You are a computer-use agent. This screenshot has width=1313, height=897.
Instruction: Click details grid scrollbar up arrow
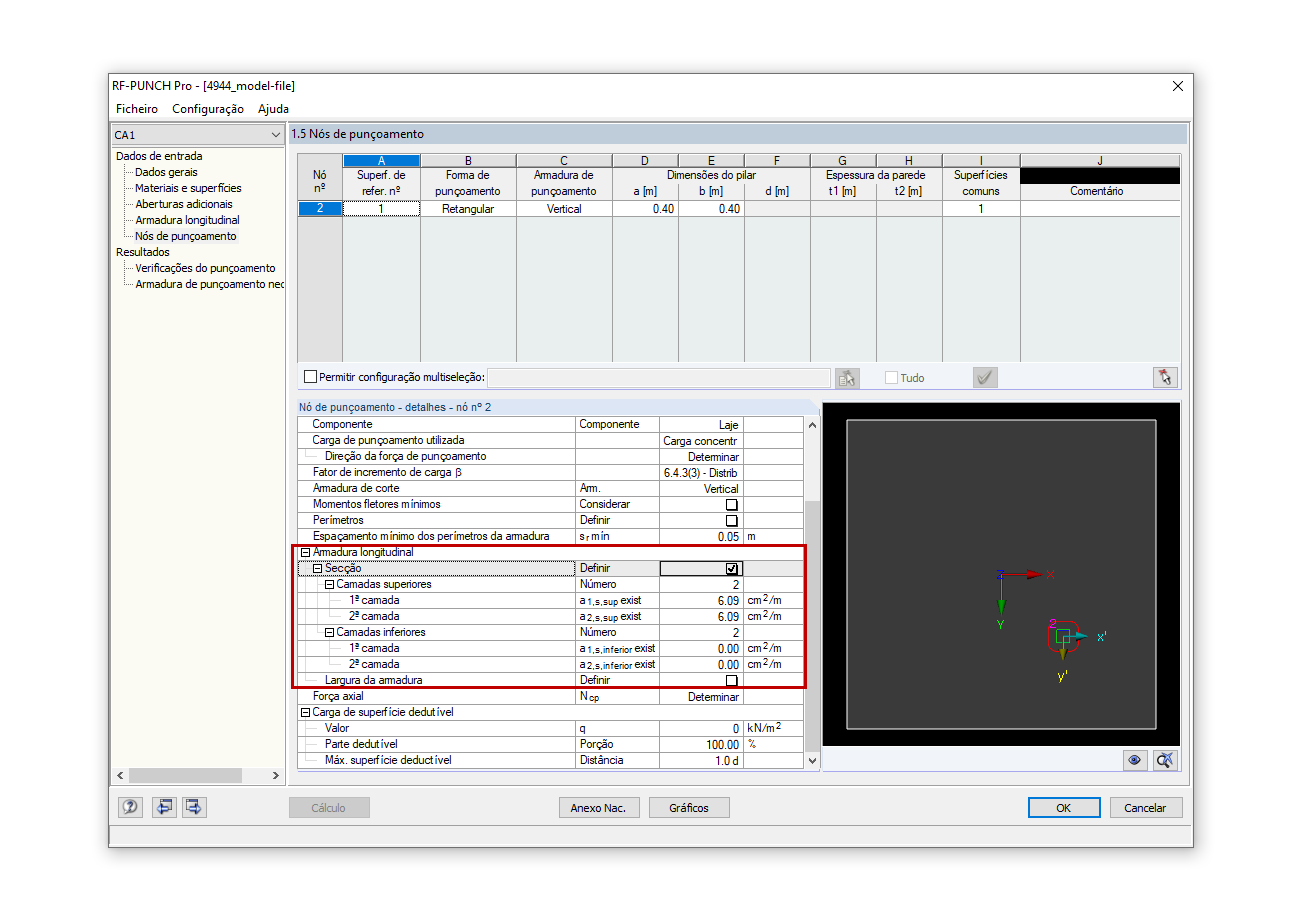[x=811, y=425]
